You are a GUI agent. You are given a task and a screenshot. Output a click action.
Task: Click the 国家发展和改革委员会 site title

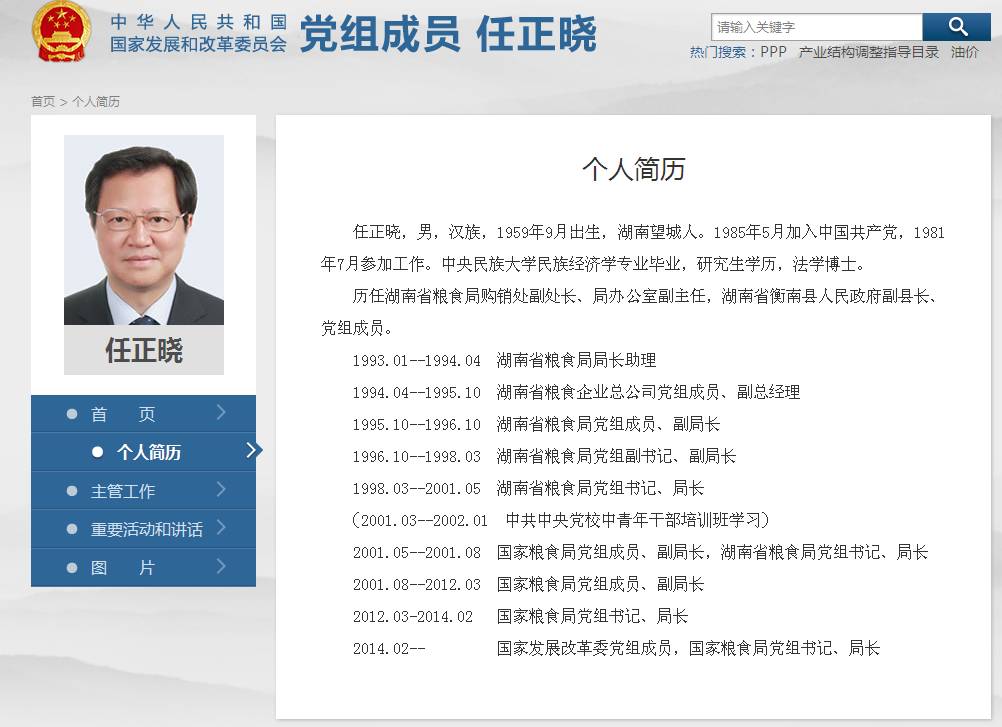point(199,44)
